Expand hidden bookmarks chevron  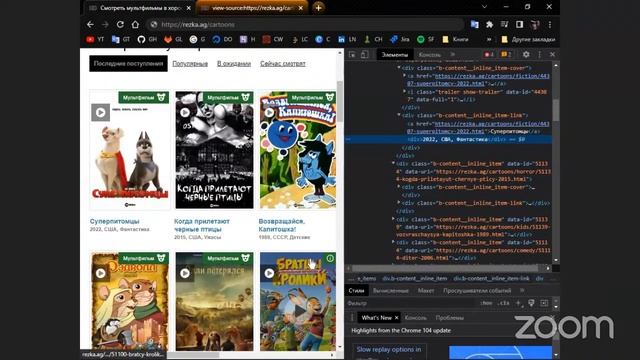coord(489,39)
